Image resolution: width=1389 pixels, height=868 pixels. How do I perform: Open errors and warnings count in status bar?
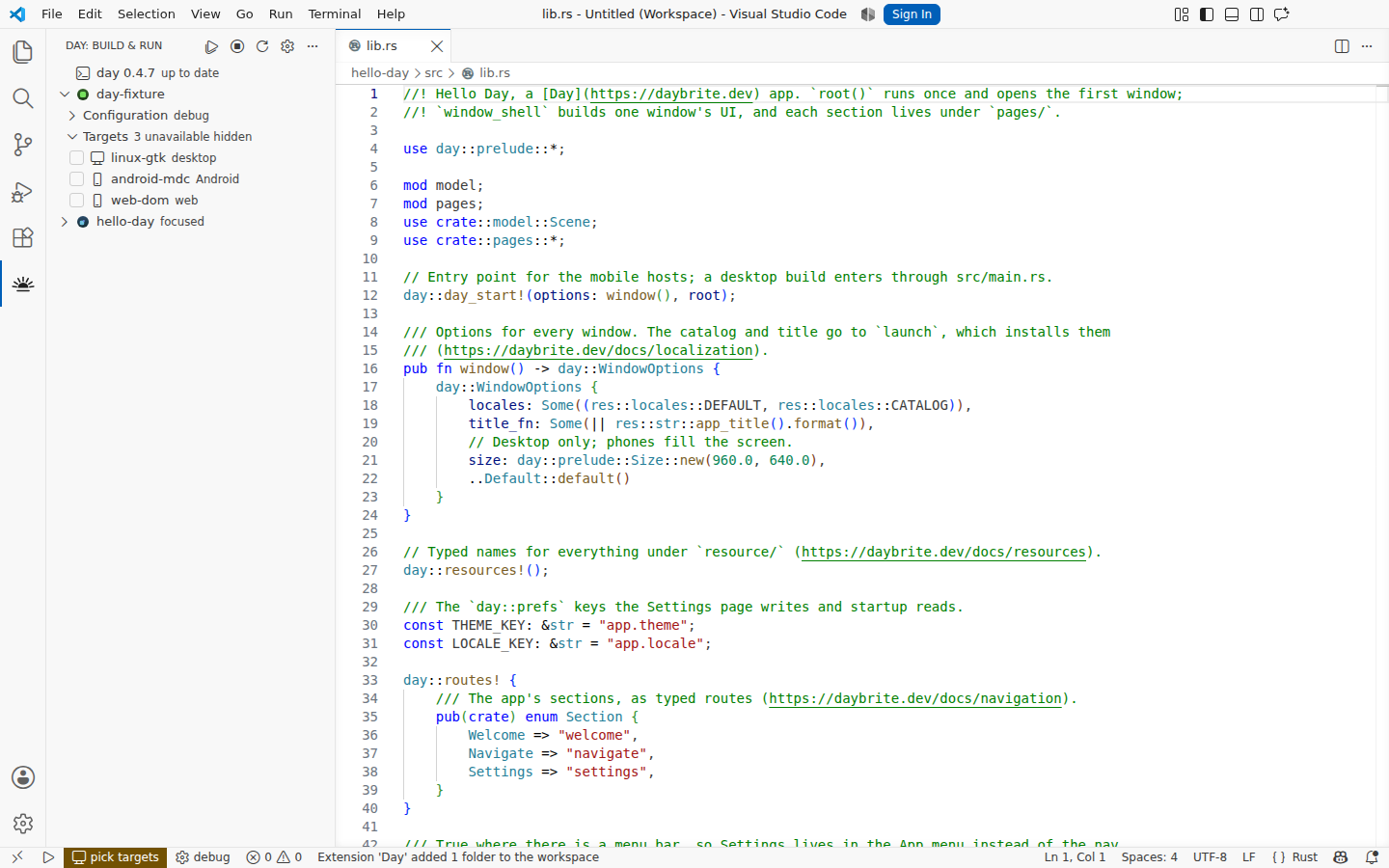pos(274,857)
